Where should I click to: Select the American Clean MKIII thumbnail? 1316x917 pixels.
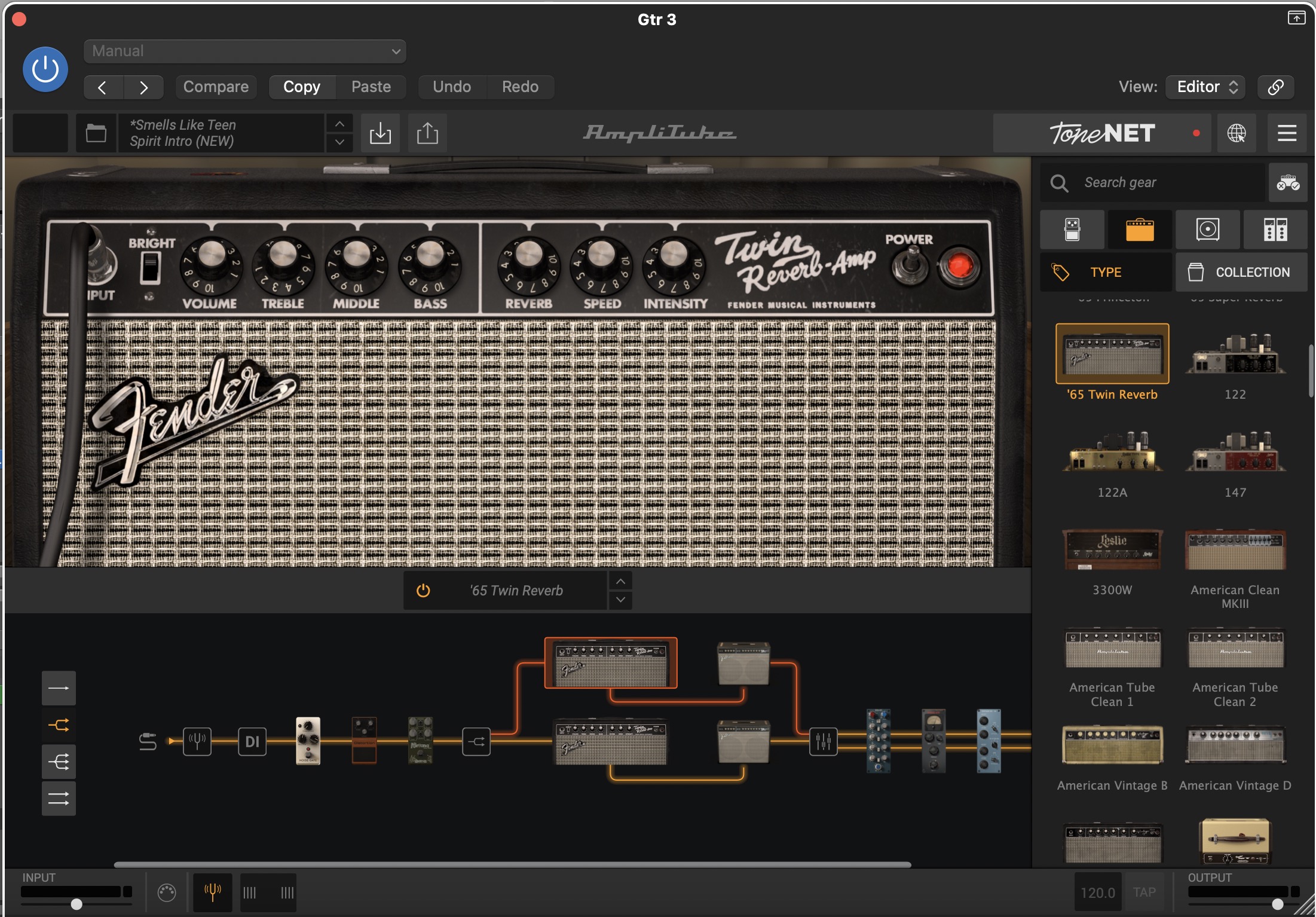[1235, 549]
